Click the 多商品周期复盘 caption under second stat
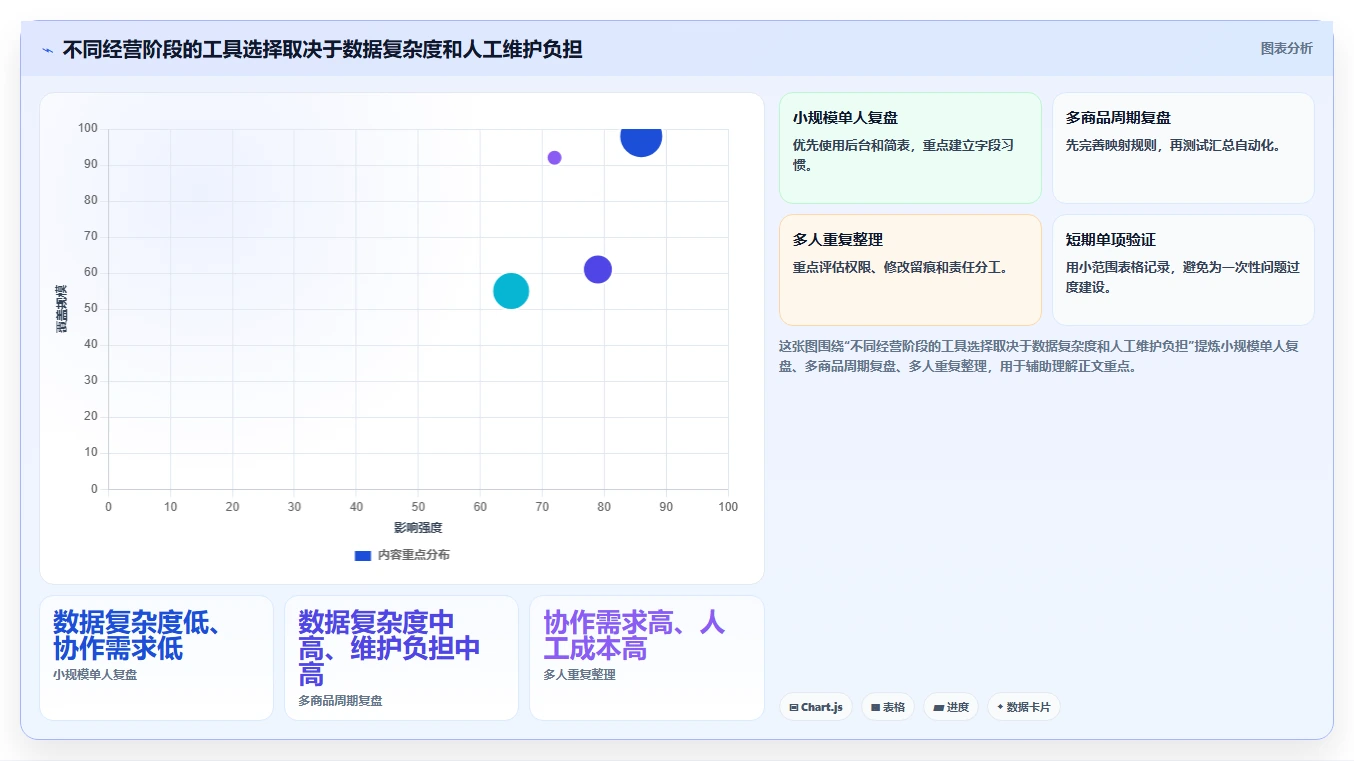Image resolution: width=1354 pixels, height=761 pixels. click(340, 701)
